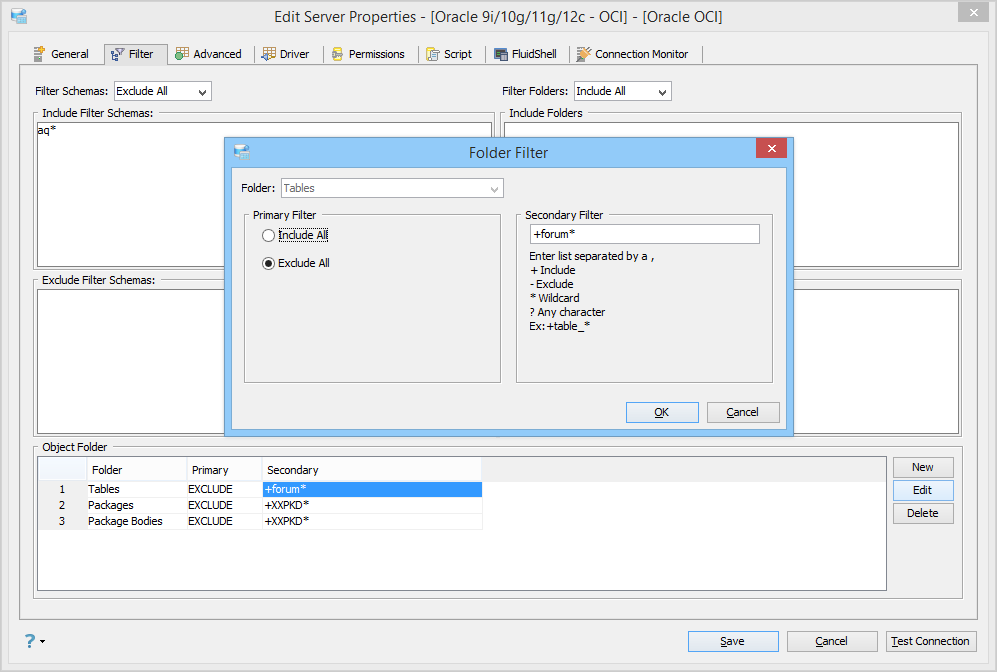Click the FluidShell tab icon
Image resolution: width=997 pixels, height=672 pixels.
pyautogui.click(x=501, y=54)
